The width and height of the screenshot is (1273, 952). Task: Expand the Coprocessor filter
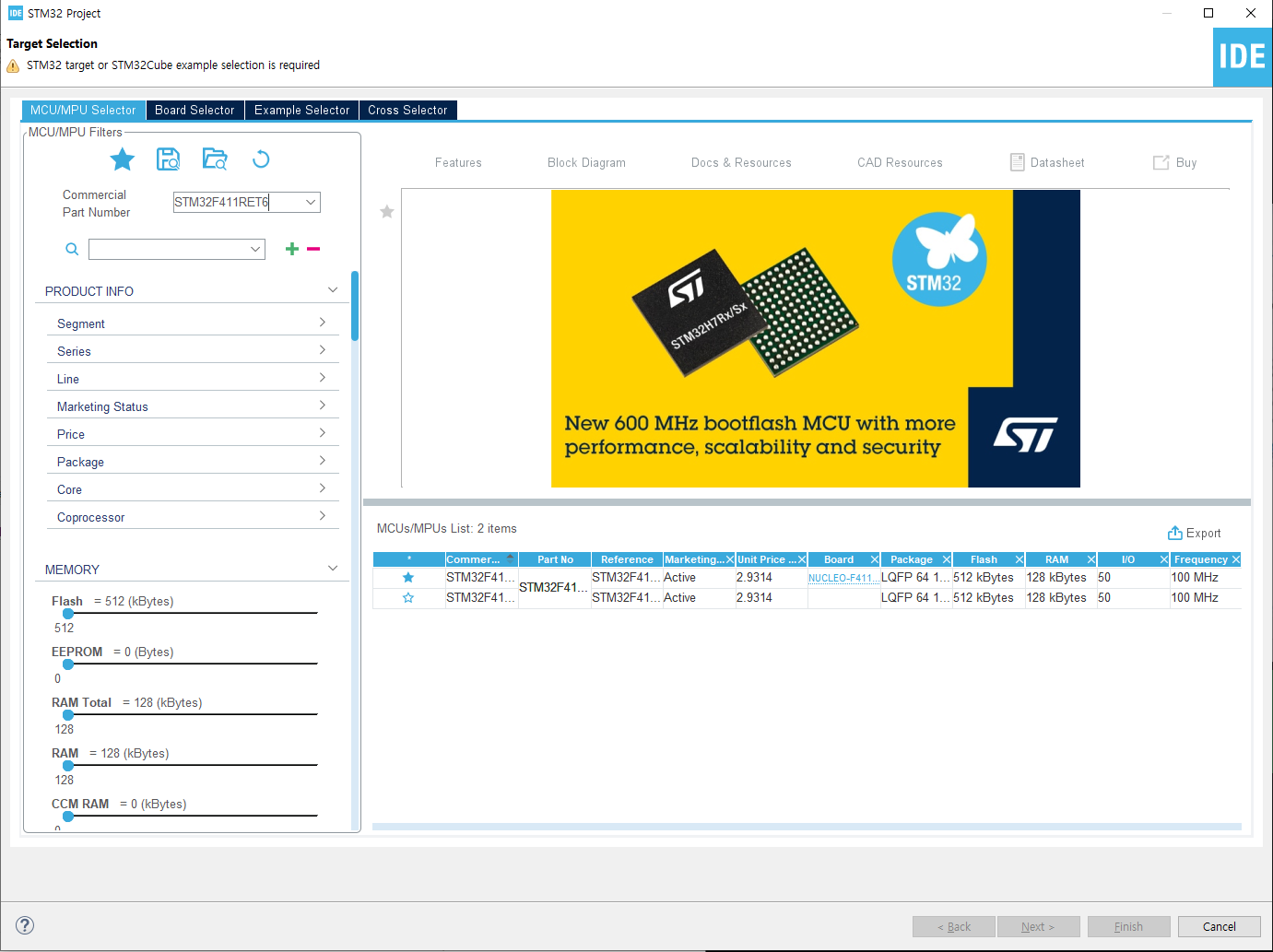[x=322, y=516]
